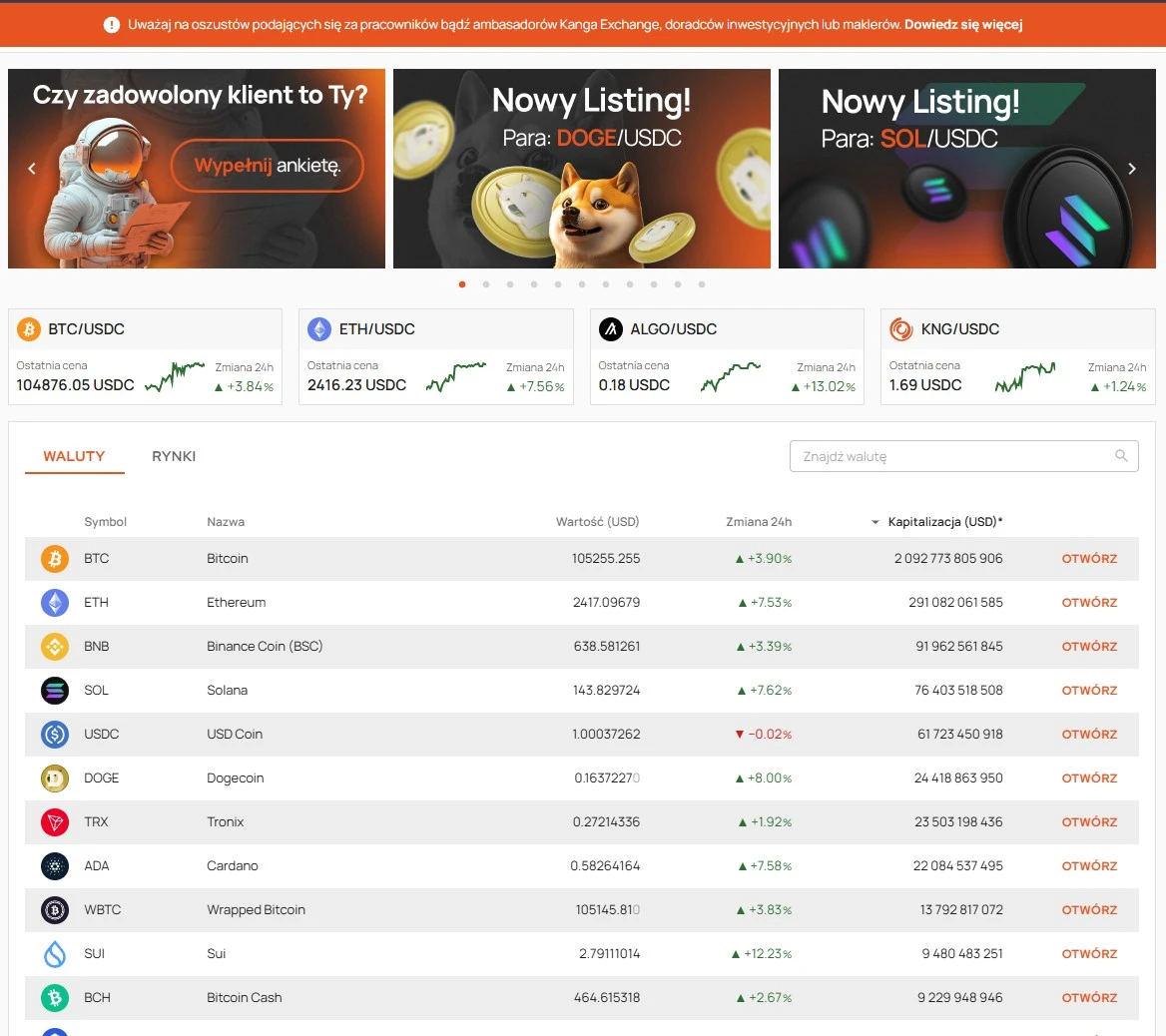This screenshot has height=1036, width=1166.
Task: Click the ALGO/USDC price chart sparkline
Action: tap(731, 376)
